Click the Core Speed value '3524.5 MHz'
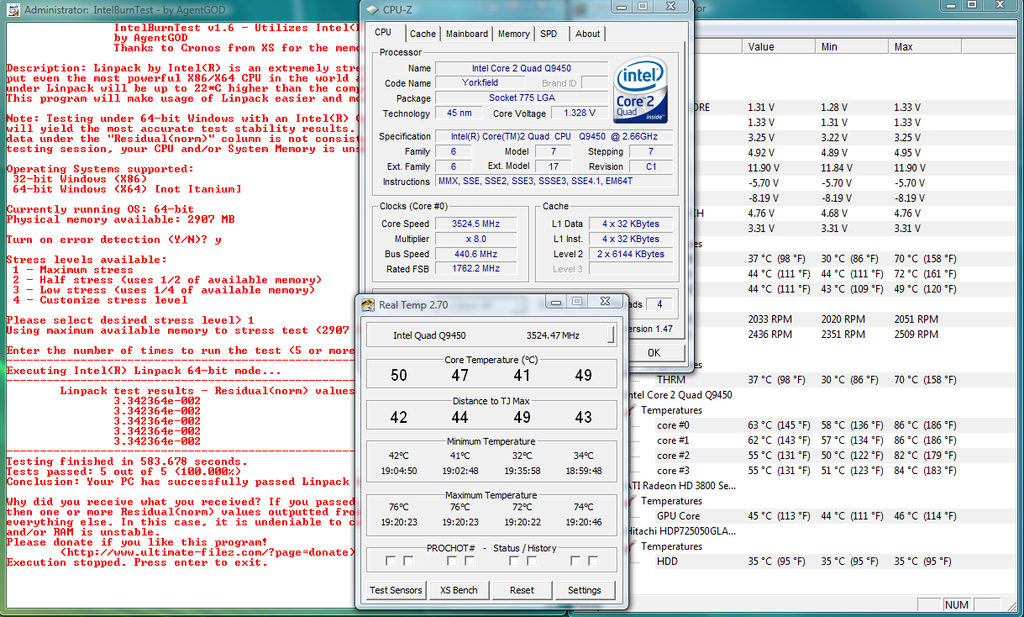The width and height of the screenshot is (1024, 617). (x=476, y=223)
